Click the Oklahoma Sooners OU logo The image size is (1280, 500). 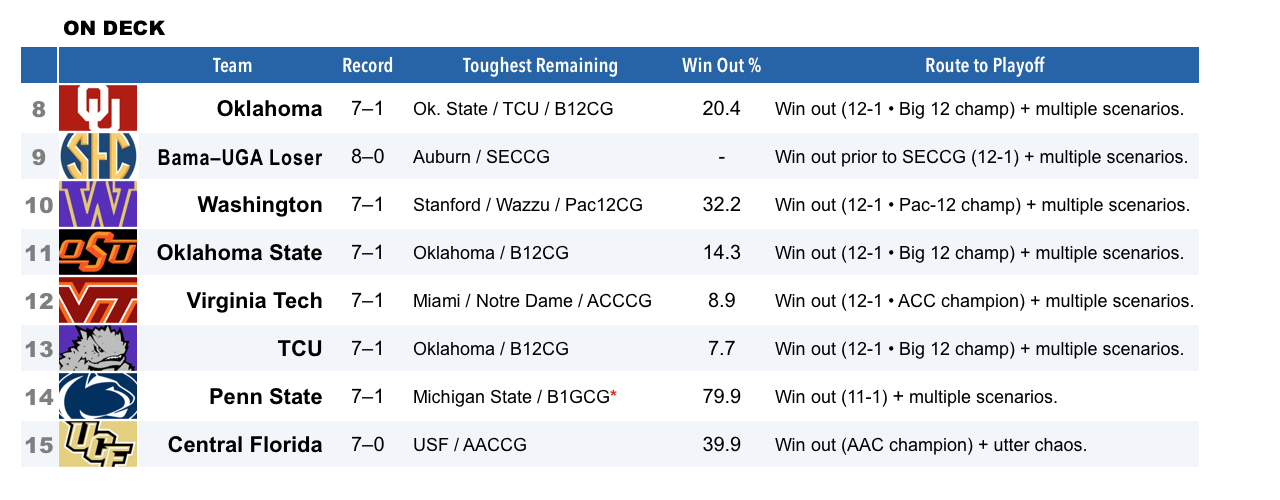tap(98, 108)
